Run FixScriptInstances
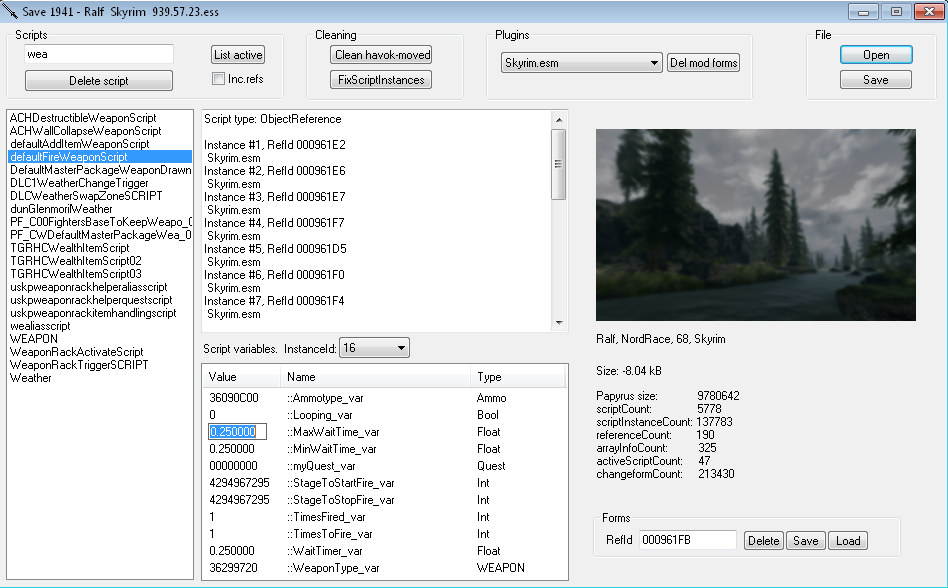This screenshot has height=588, width=948. (380, 80)
